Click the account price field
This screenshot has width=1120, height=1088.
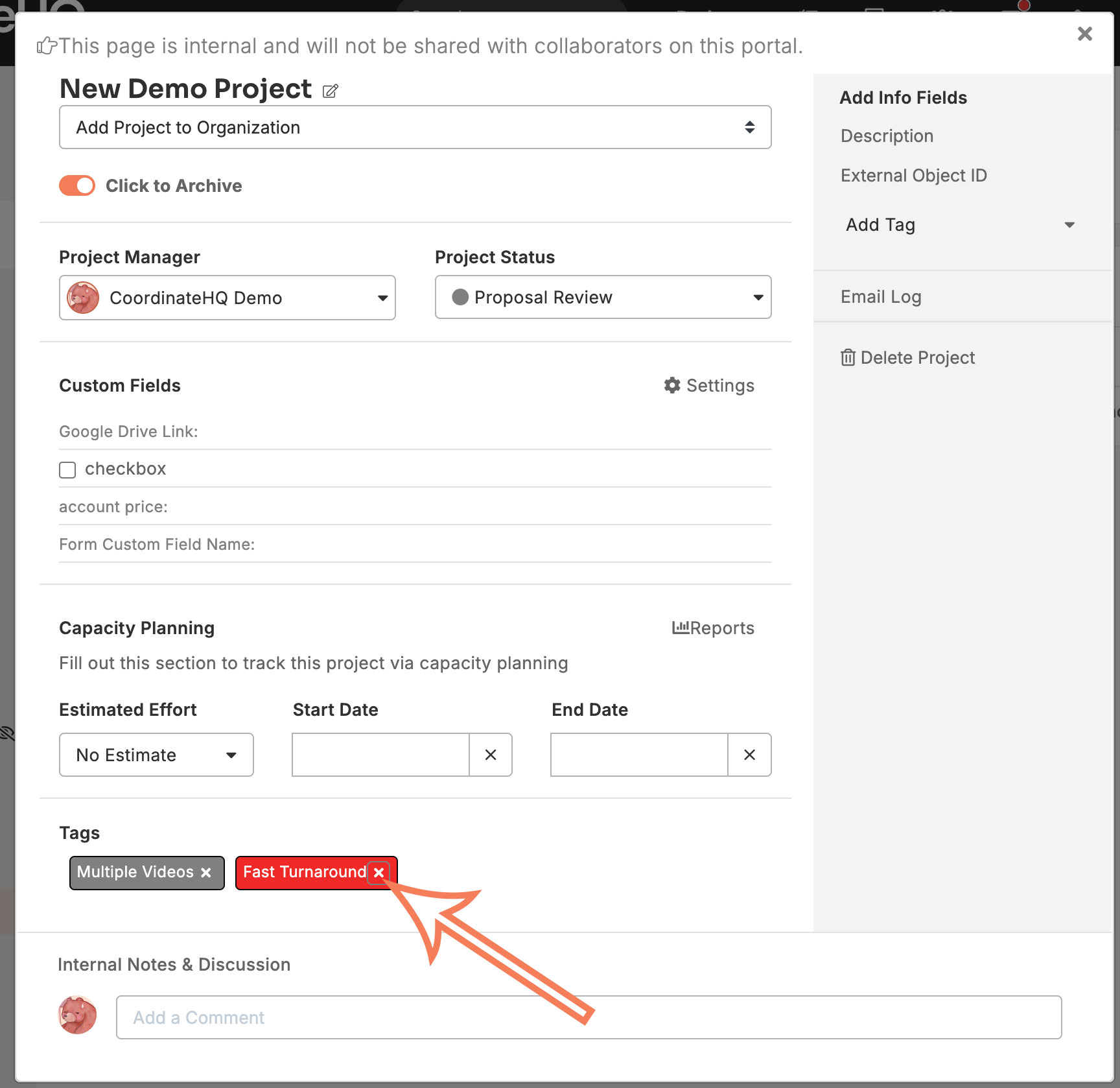(415, 506)
